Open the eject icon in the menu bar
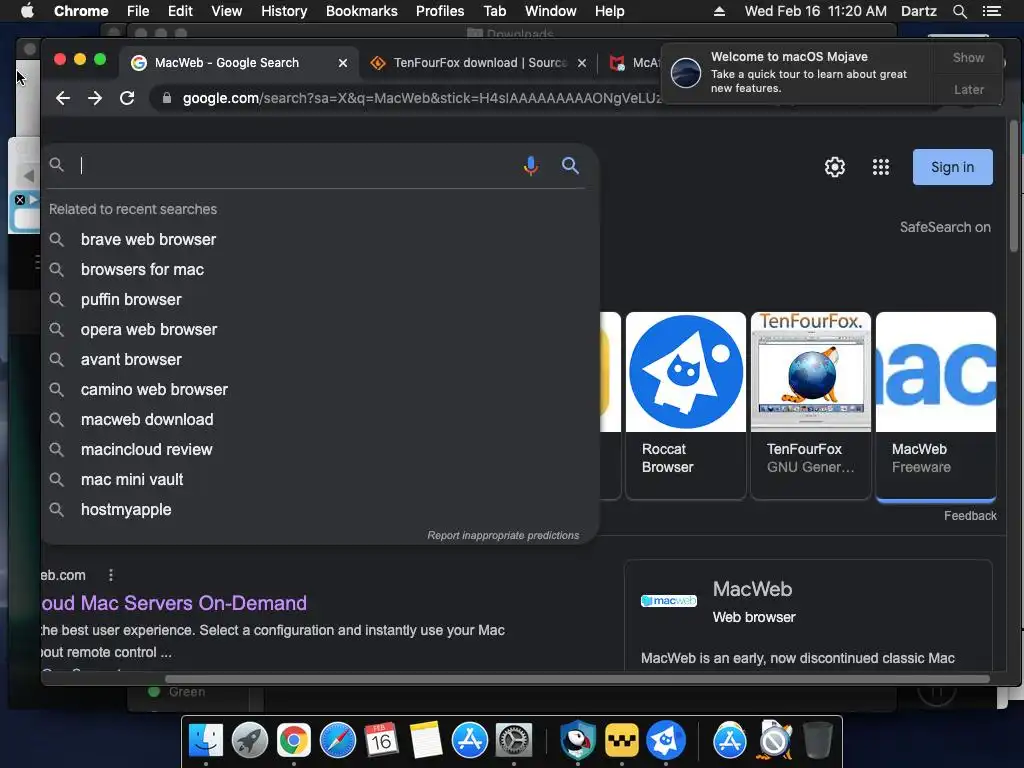 click(719, 11)
